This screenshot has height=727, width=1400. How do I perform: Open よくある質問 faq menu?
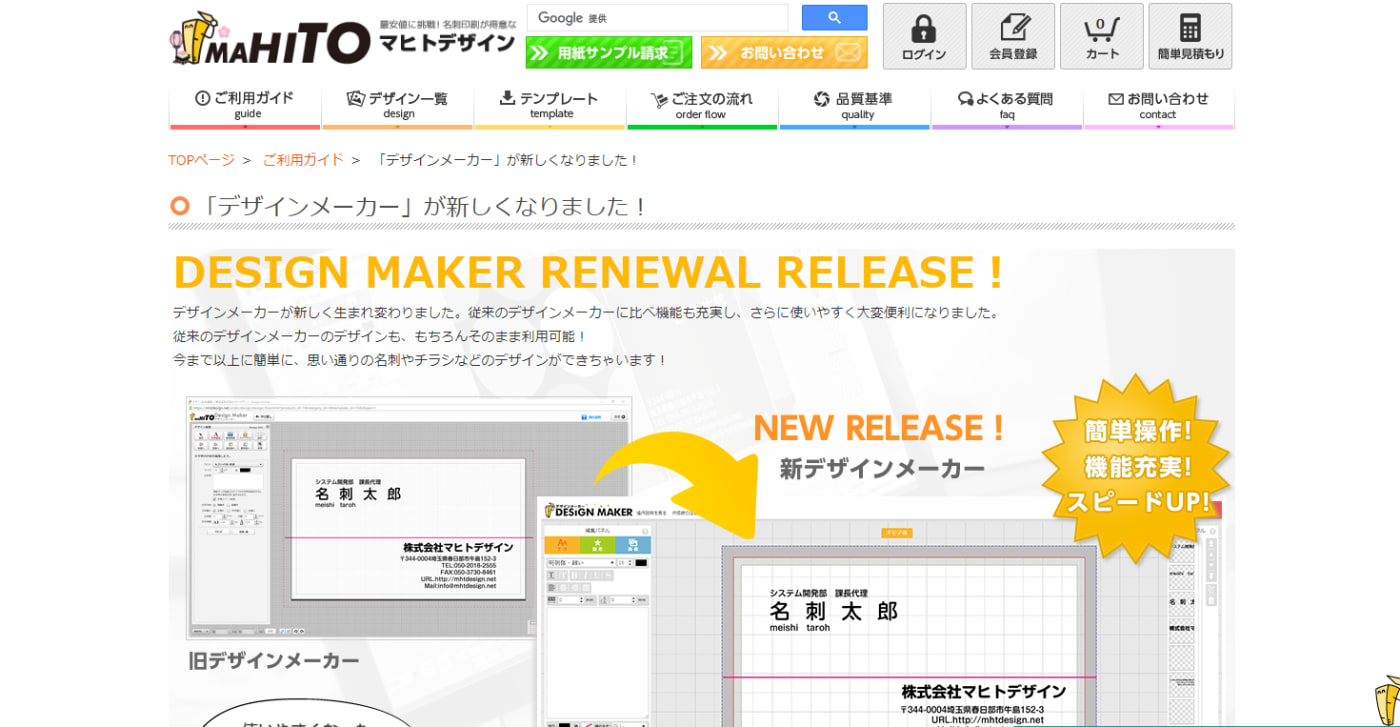point(1006,105)
